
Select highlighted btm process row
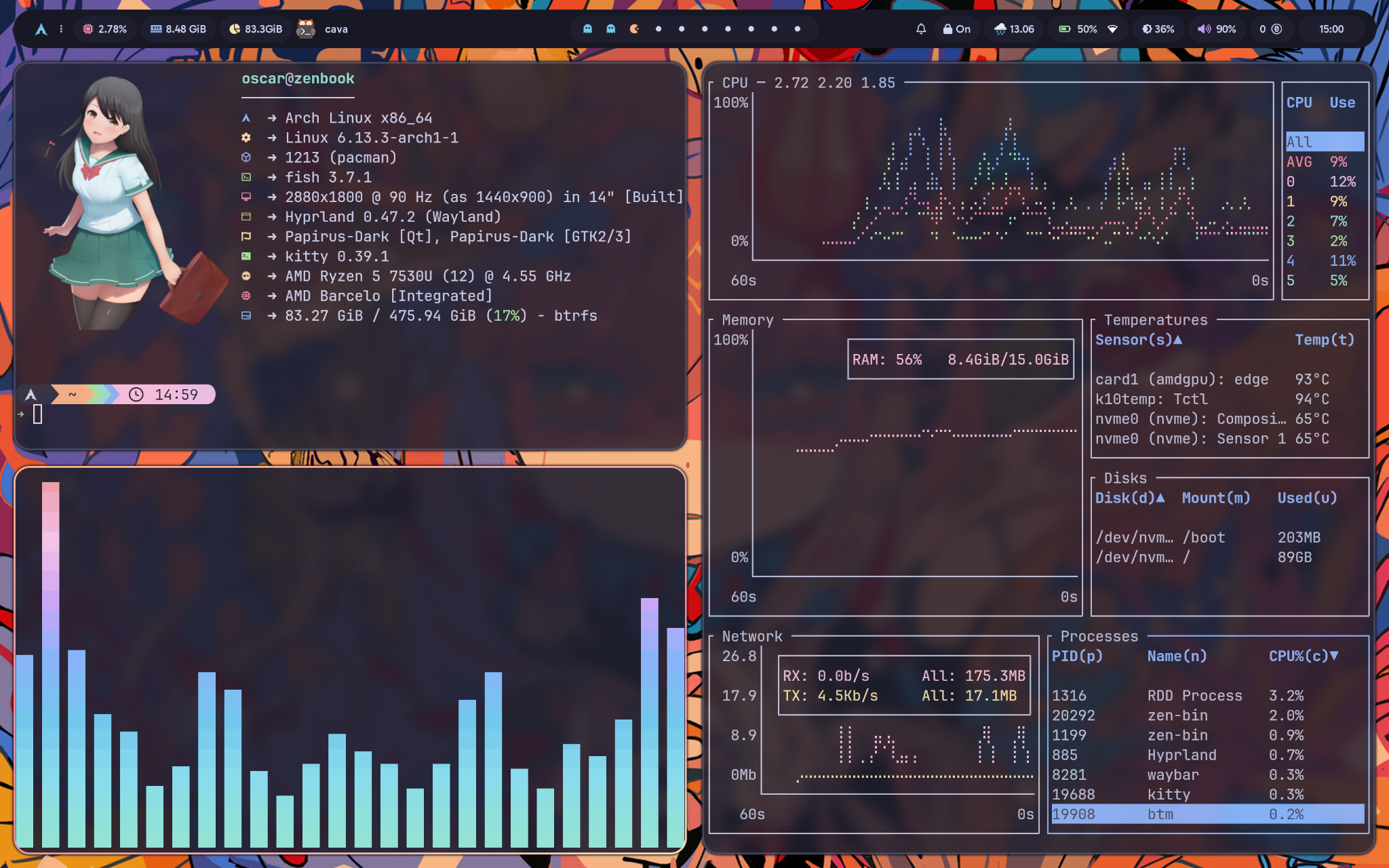click(1208, 814)
